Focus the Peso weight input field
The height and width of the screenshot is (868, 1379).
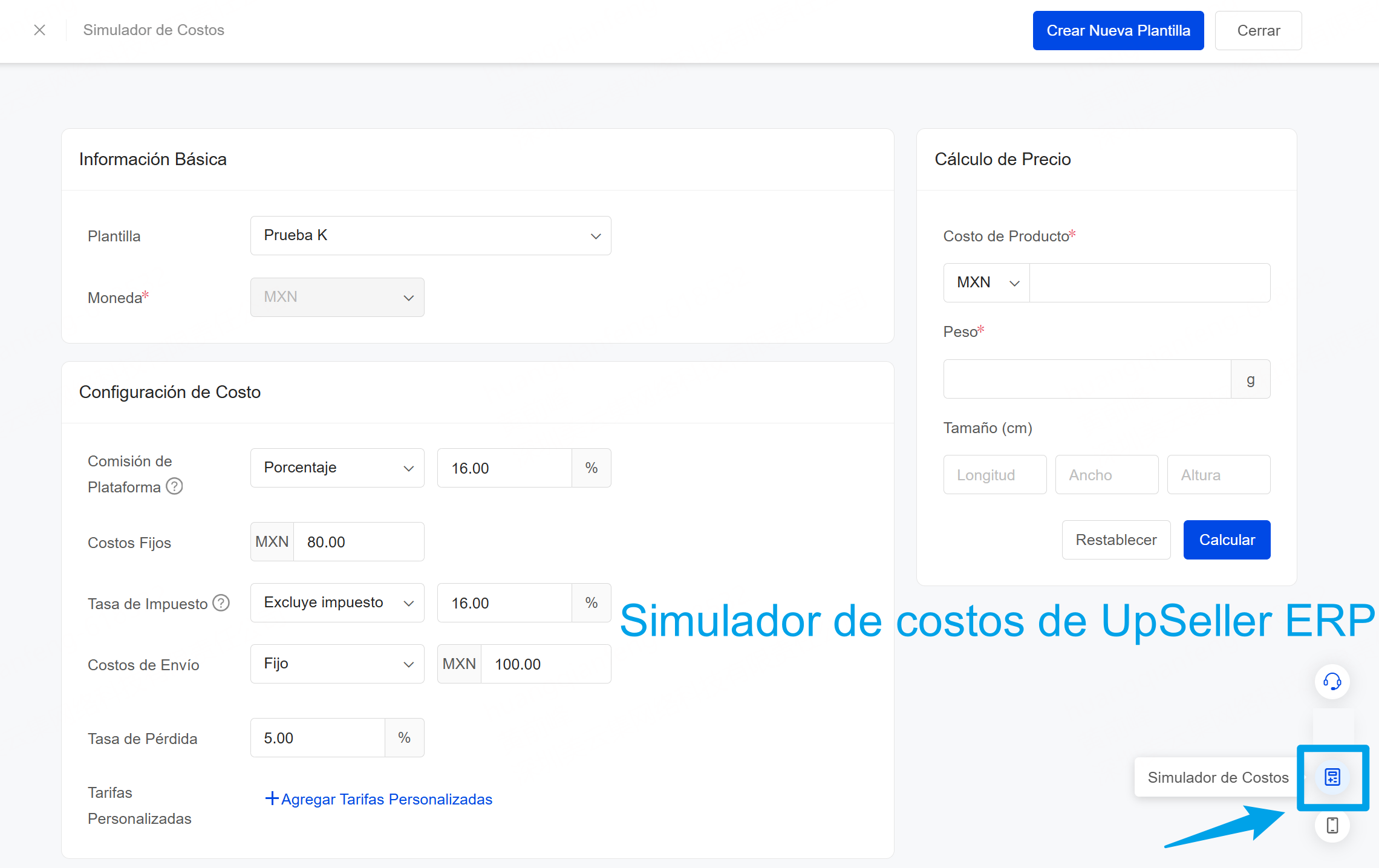tap(1087, 379)
